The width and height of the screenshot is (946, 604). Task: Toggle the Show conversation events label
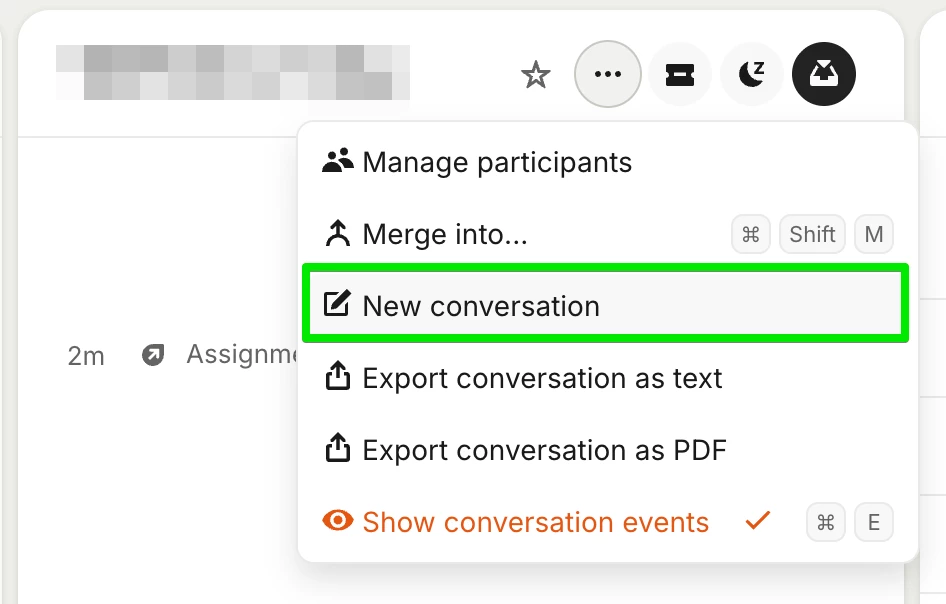535,522
